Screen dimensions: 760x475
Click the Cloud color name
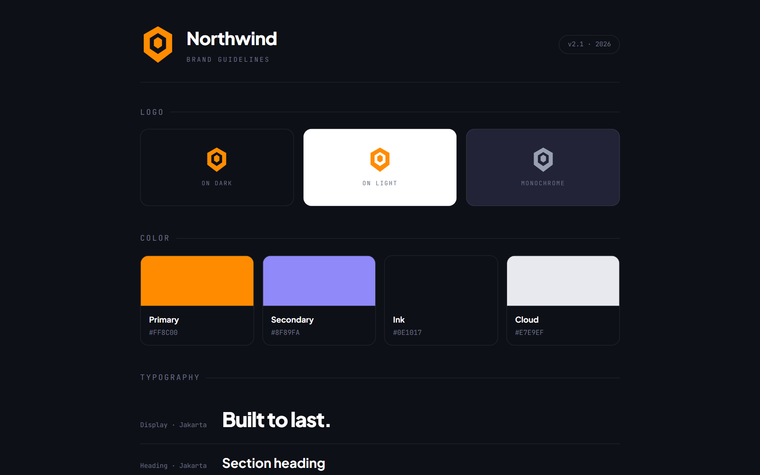point(527,320)
